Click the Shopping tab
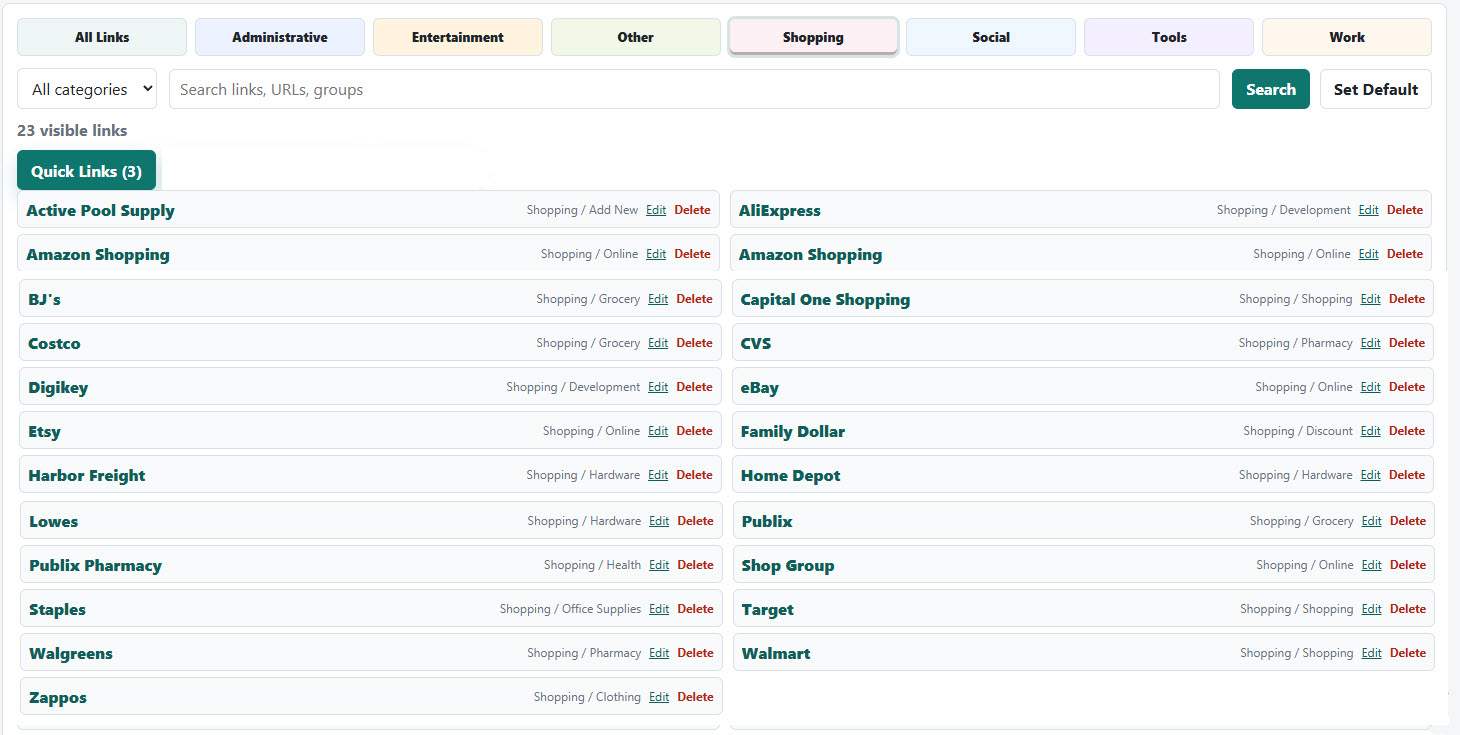The width and height of the screenshot is (1460, 735). 813,37
